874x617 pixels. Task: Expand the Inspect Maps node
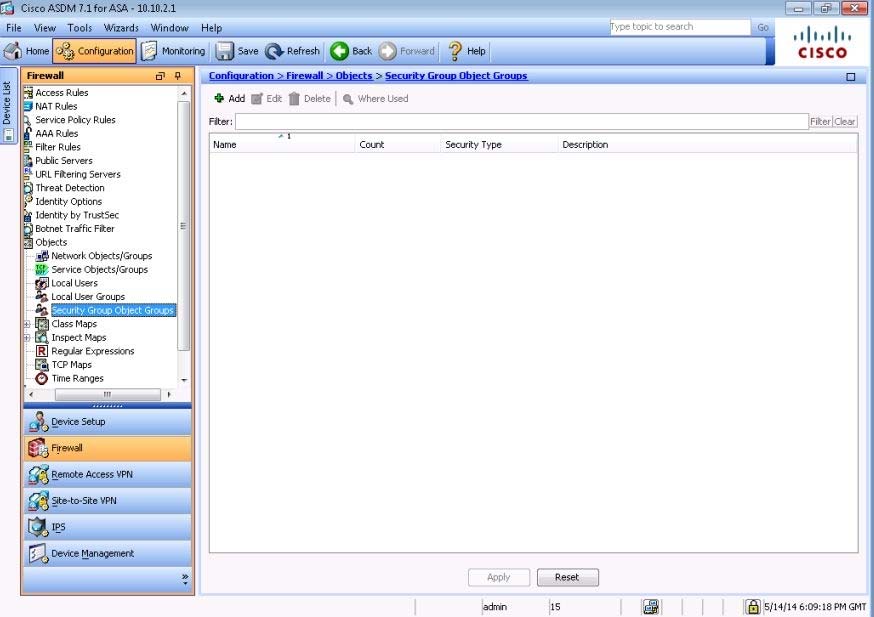[27, 338]
